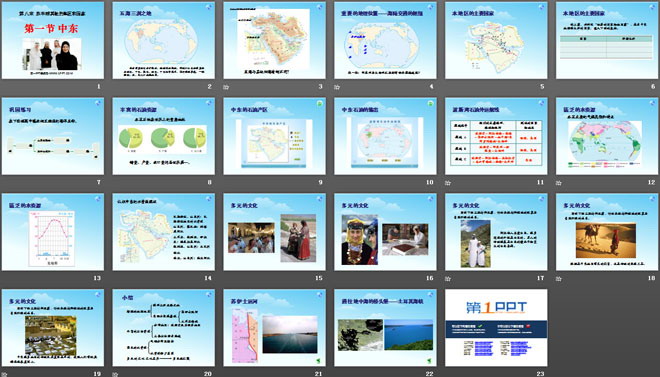Select slide 23 with the 第1PPT logo
Viewport: 660px width, 377px height.
tap(496, 327)
